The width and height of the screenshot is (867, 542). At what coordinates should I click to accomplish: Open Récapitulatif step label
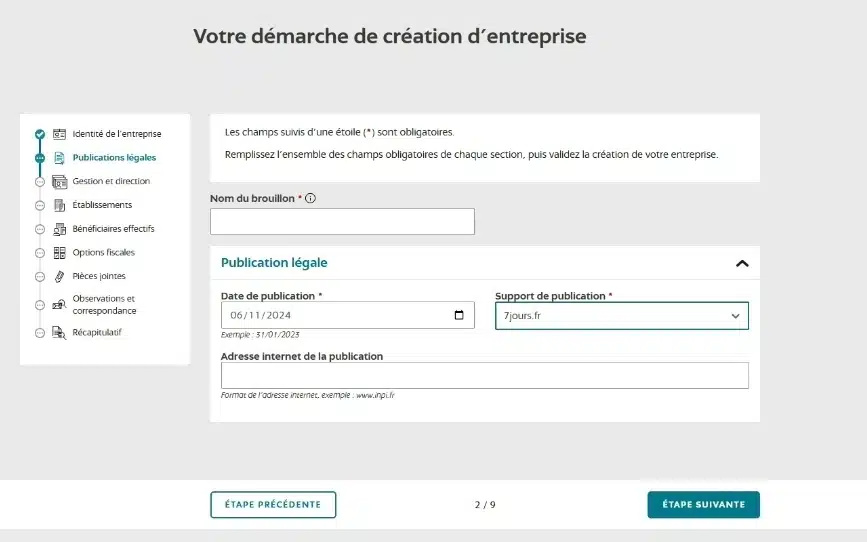coord(97,332)
